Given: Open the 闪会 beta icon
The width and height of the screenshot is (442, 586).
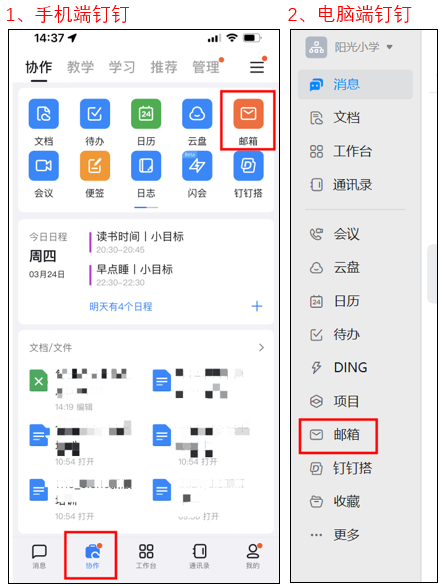Looking at the screenshot, I should coord(197,166).
